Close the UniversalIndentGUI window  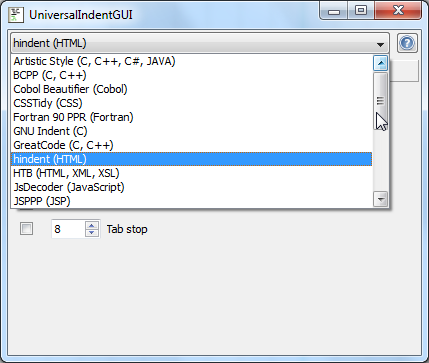click(x=398, y=11)
